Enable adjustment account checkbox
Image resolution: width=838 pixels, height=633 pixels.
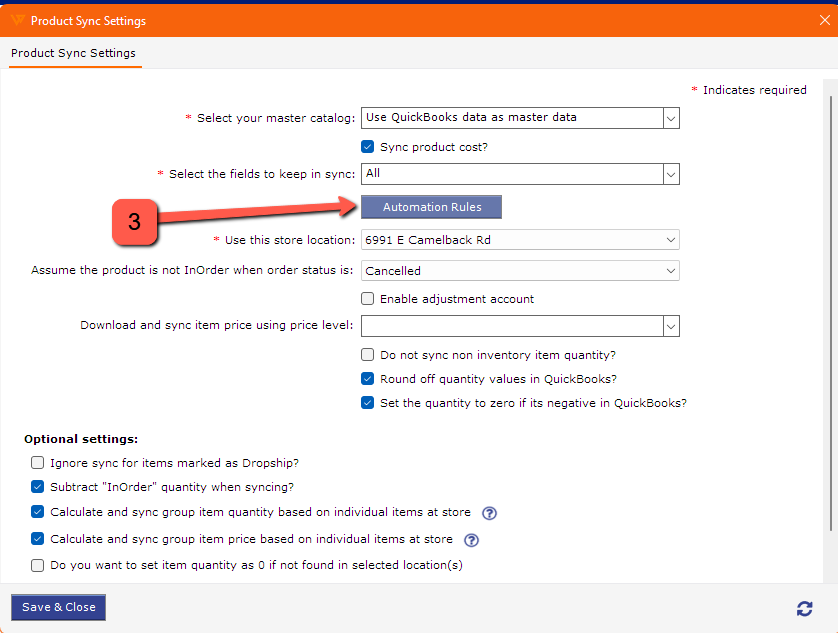coord(367,298)
